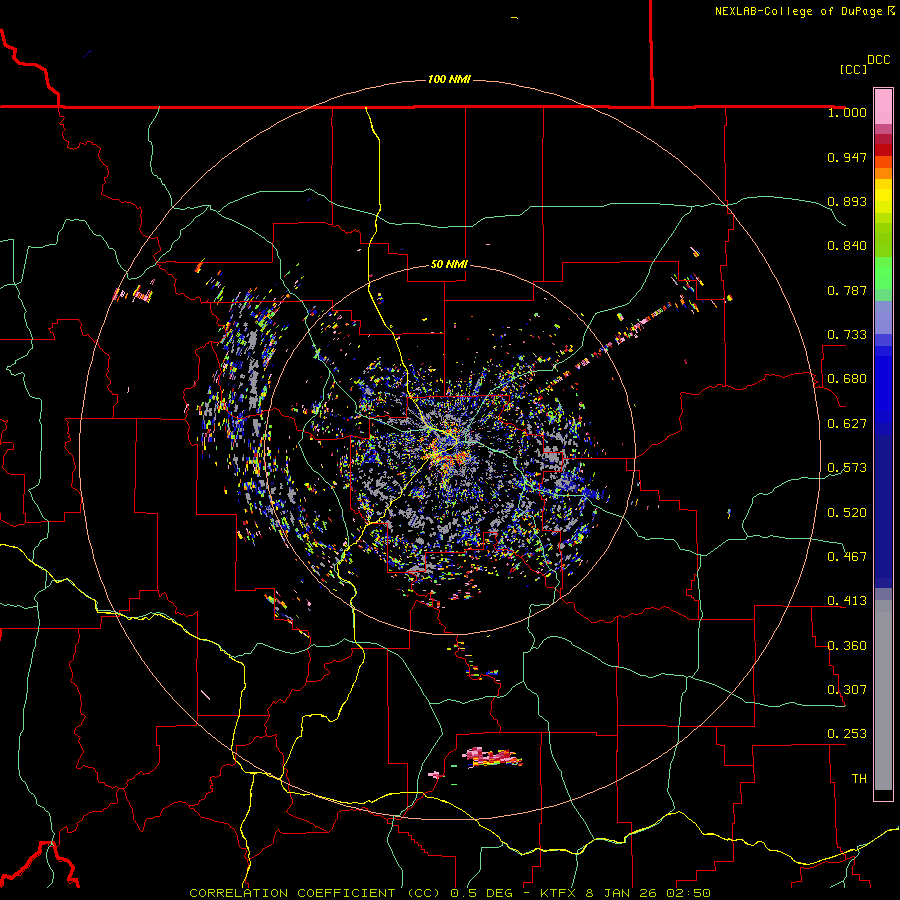Click the 0.733 scale value

847,335
